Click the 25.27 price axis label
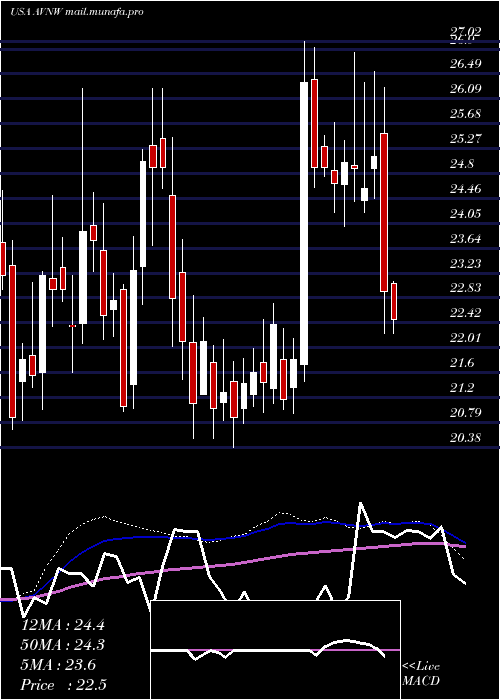The height and width of the screenshot is (700, 500). coord(465,139)
